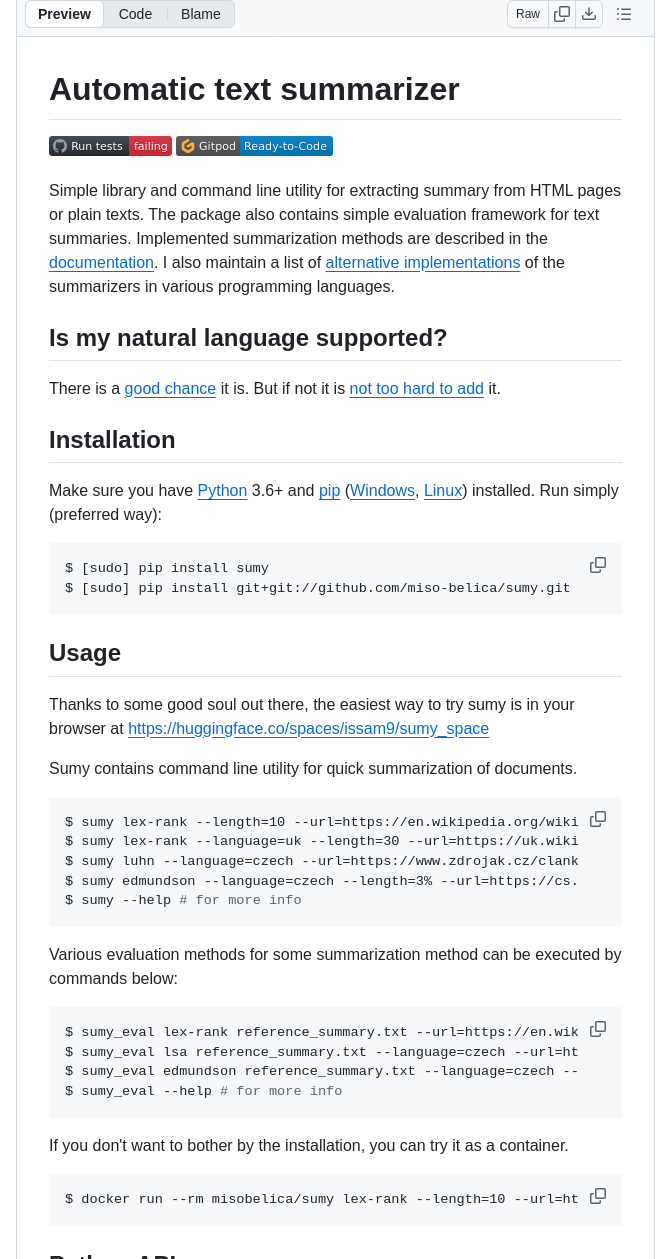Switch to the Code tab
The height and width of the screenshot is (1259, 671).
pos(135,14)
